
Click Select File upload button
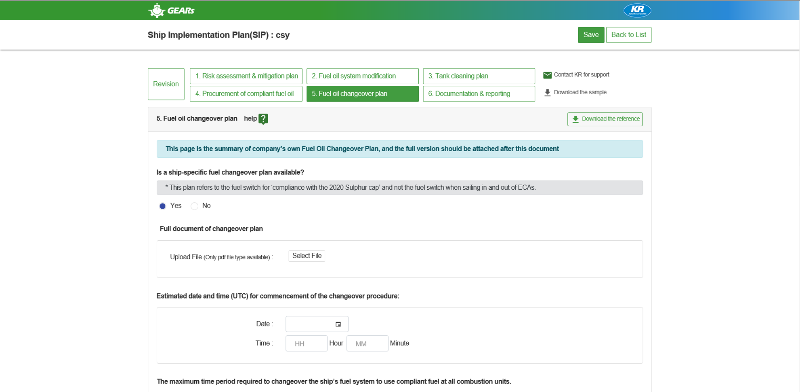(307, 256)
